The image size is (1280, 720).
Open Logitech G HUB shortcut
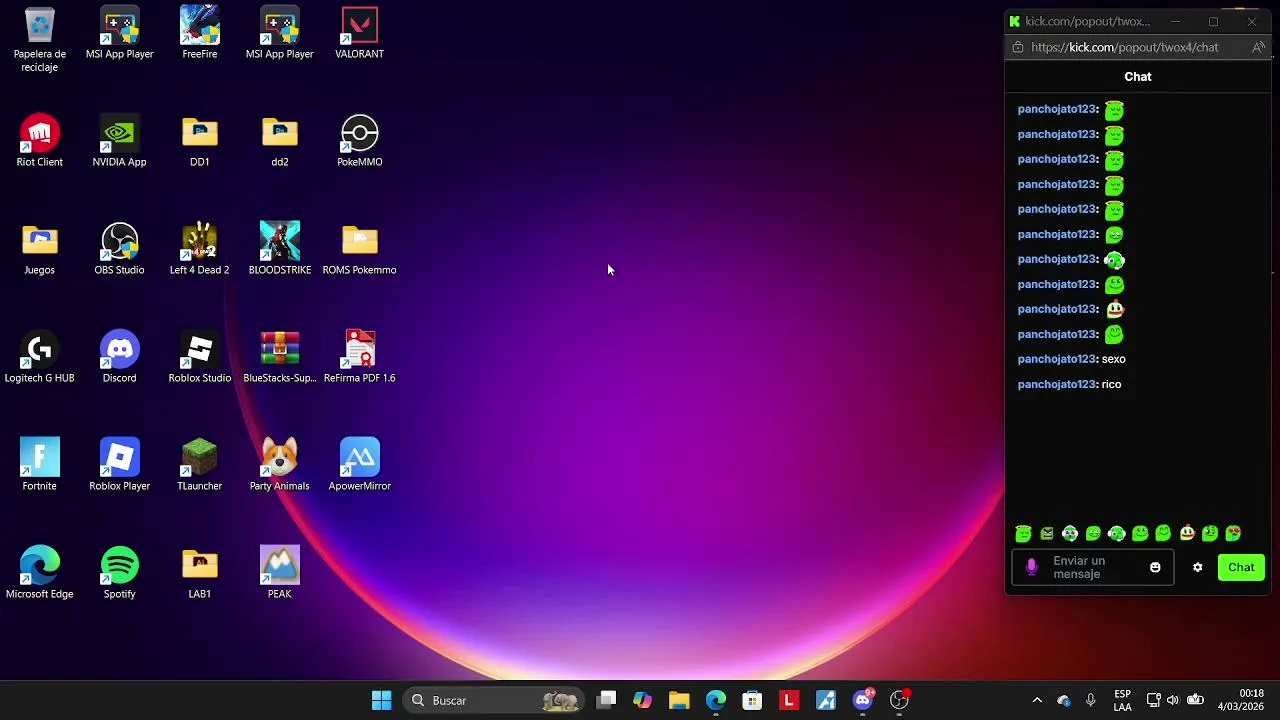click(x=39, y=357)
